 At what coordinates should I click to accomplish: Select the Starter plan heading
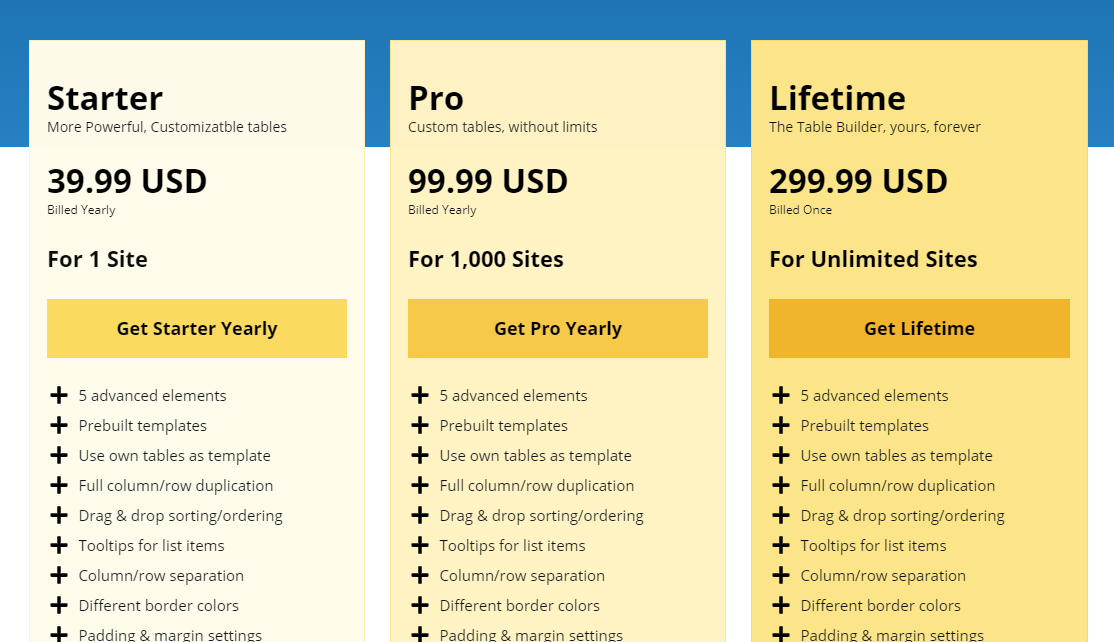click(105, 98)
